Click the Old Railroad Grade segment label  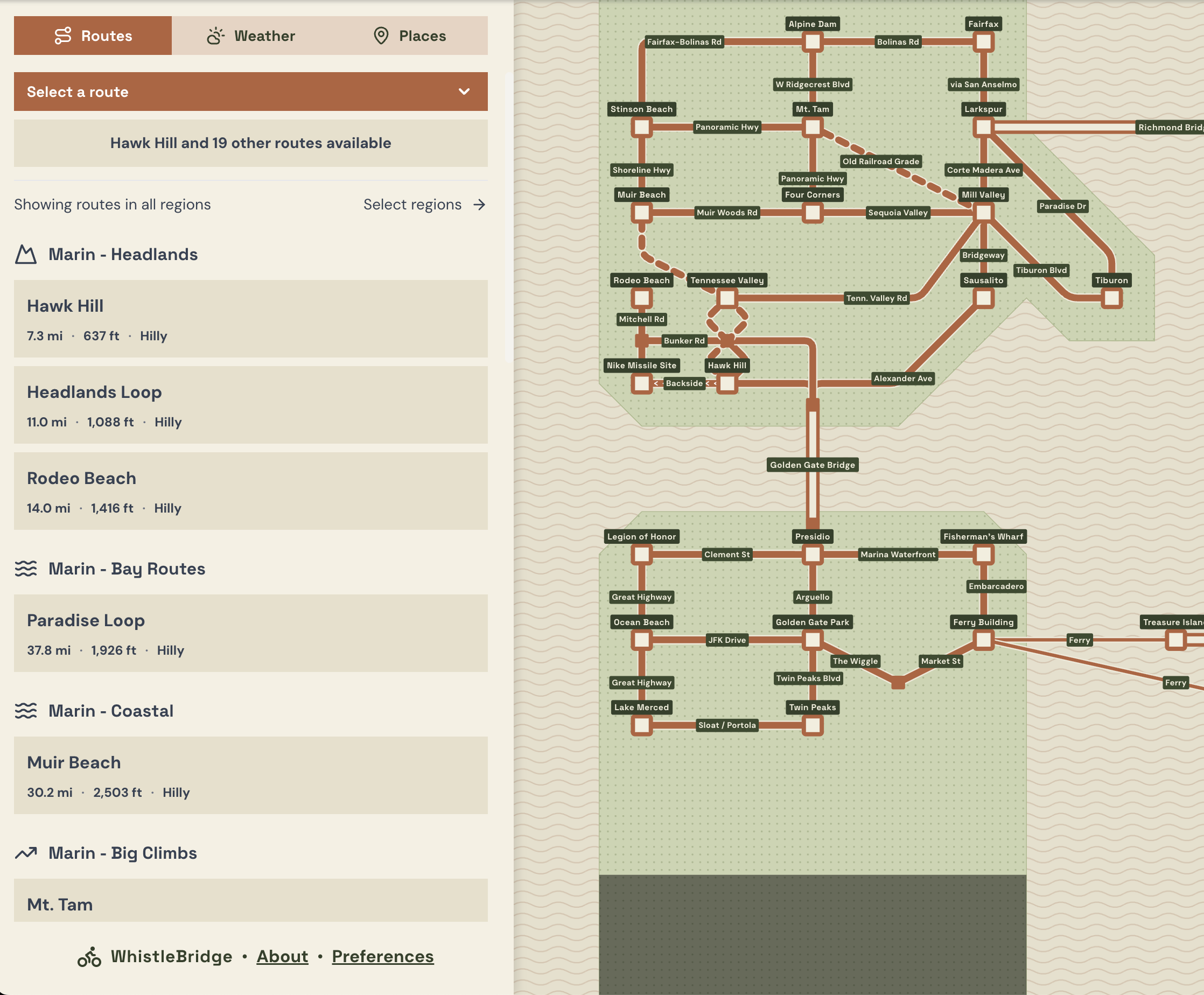(881, 162)
